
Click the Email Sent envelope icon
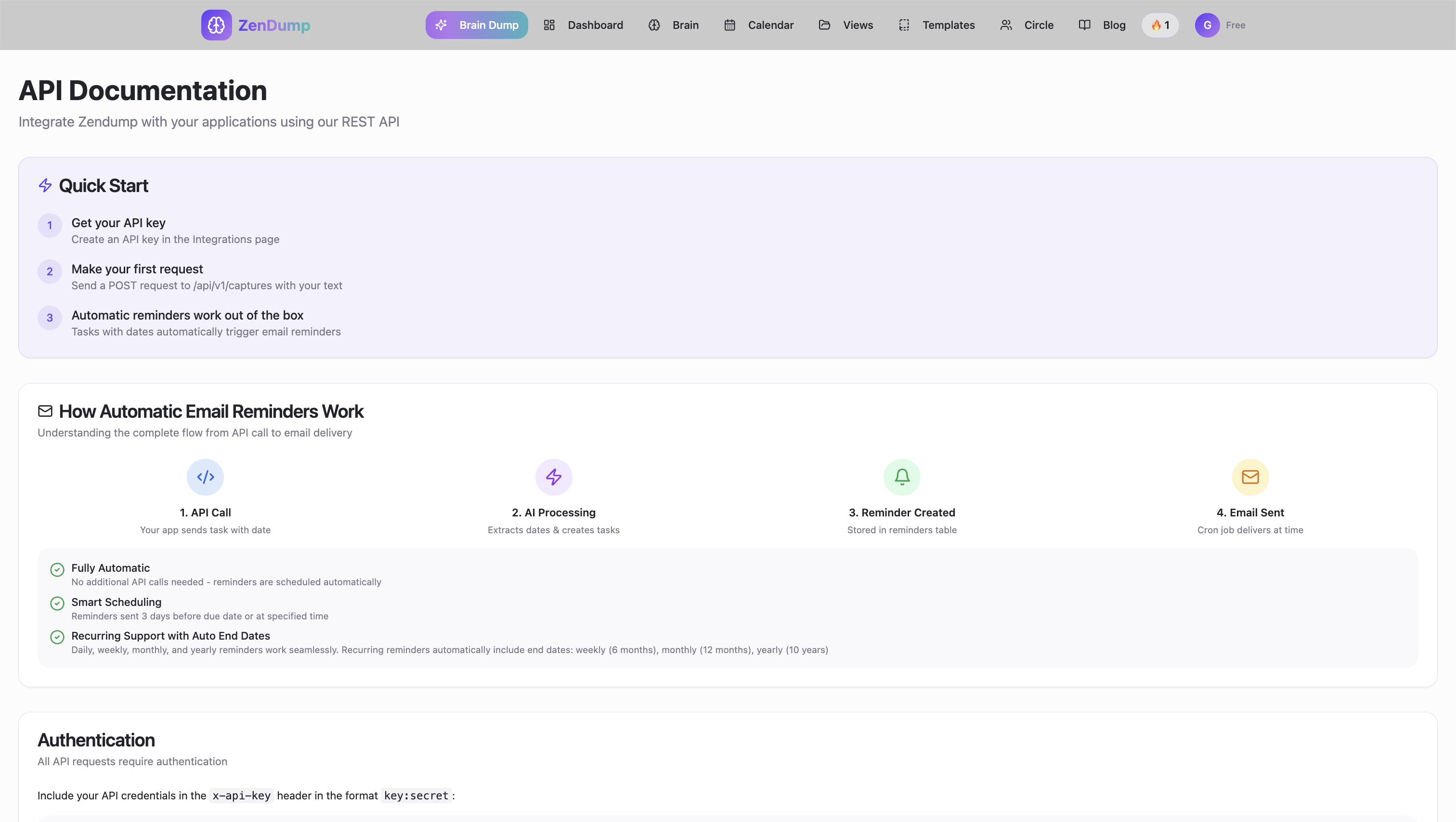(1250, 477)
